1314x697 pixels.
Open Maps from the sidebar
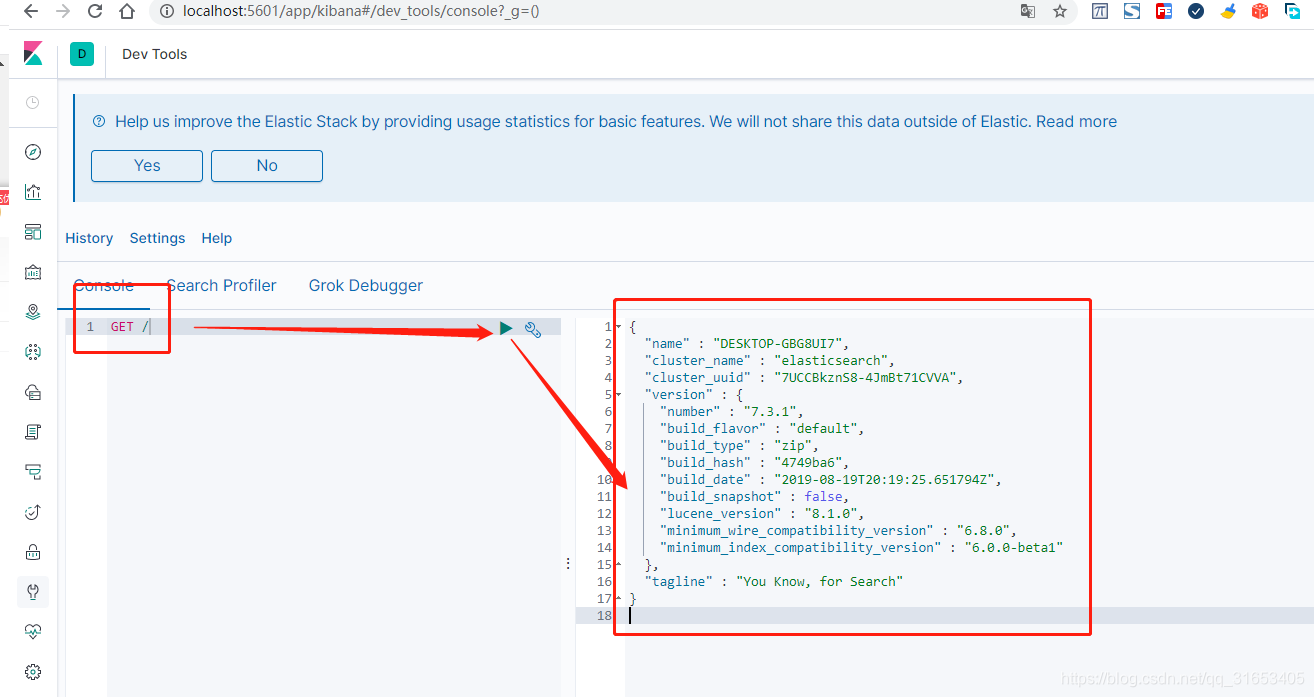click(x=33, y=312)
